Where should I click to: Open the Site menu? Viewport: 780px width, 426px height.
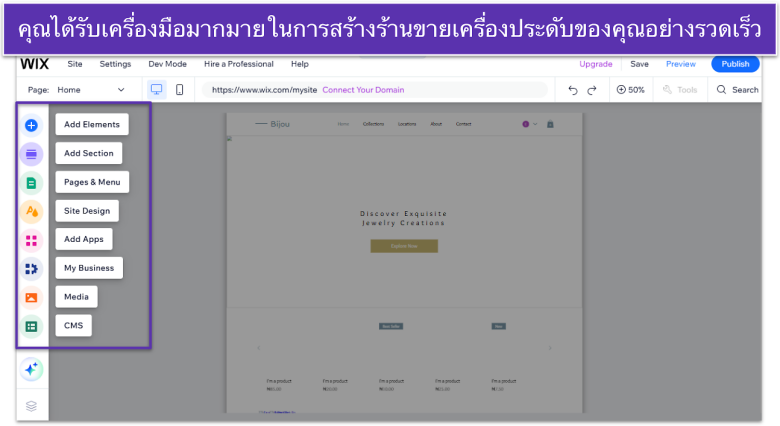pyautogui.click(x=75, y=64)
